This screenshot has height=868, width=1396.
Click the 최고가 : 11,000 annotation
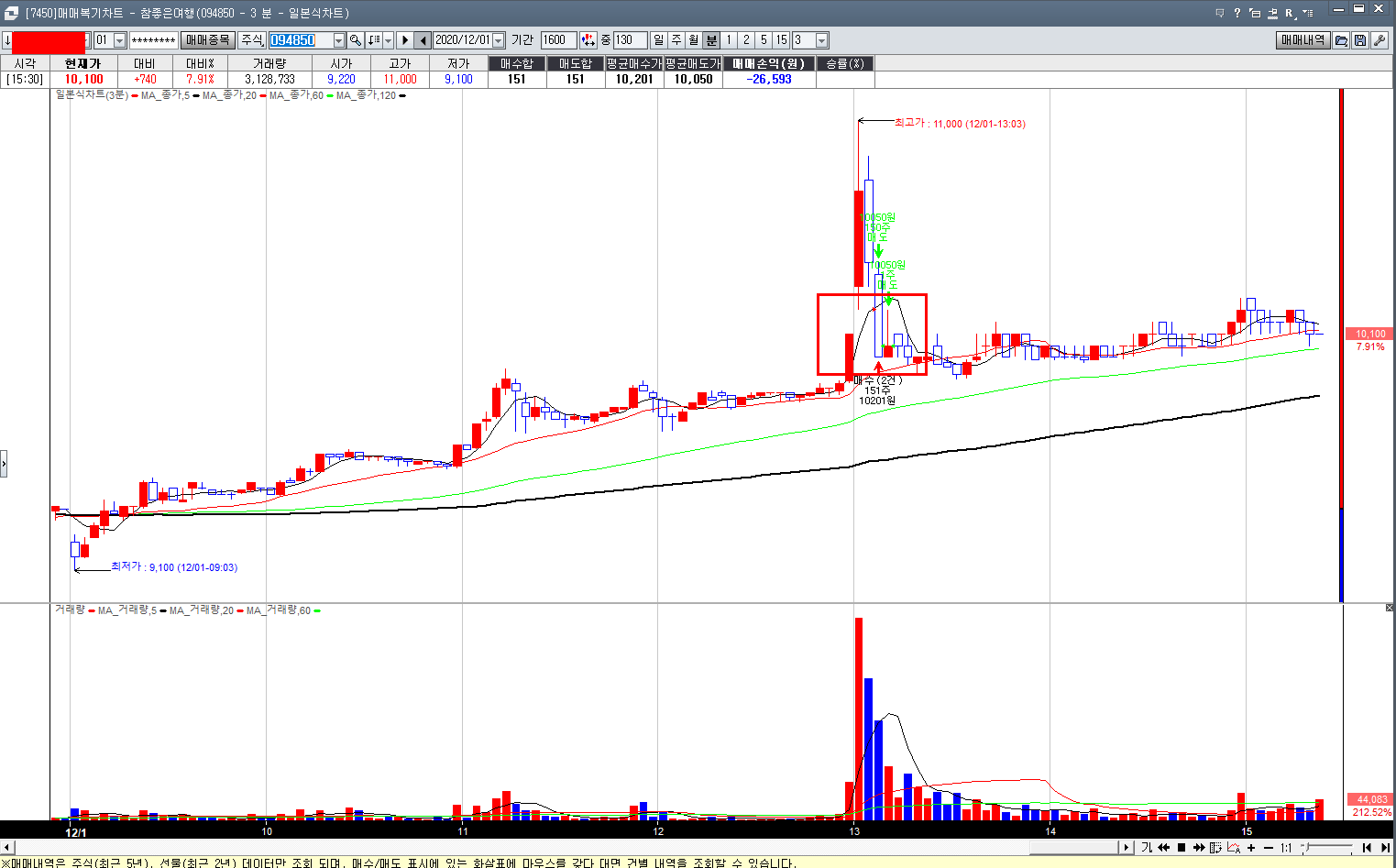click(x=960, y=123)
